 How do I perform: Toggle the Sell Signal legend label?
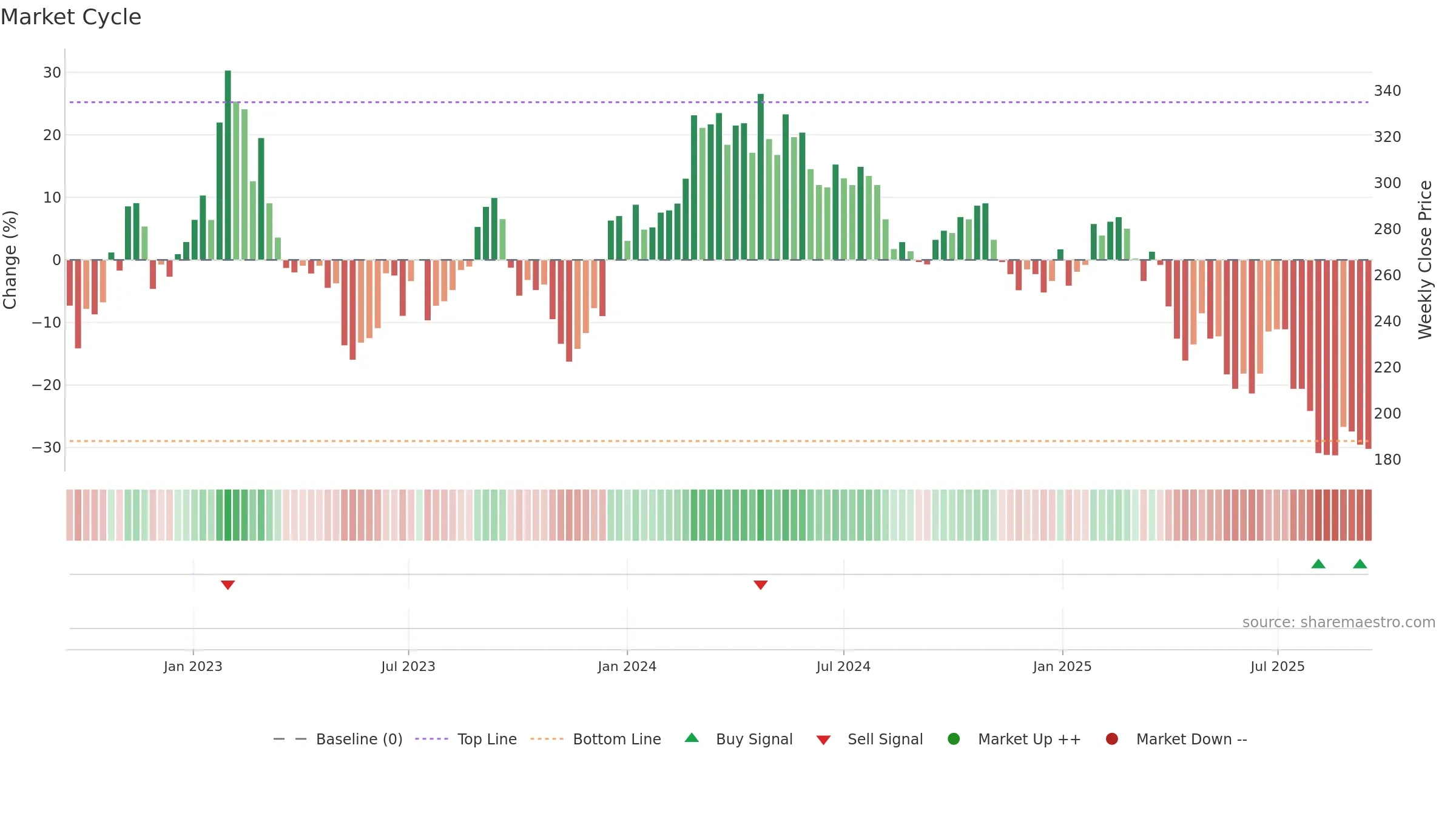pos(885,739)
